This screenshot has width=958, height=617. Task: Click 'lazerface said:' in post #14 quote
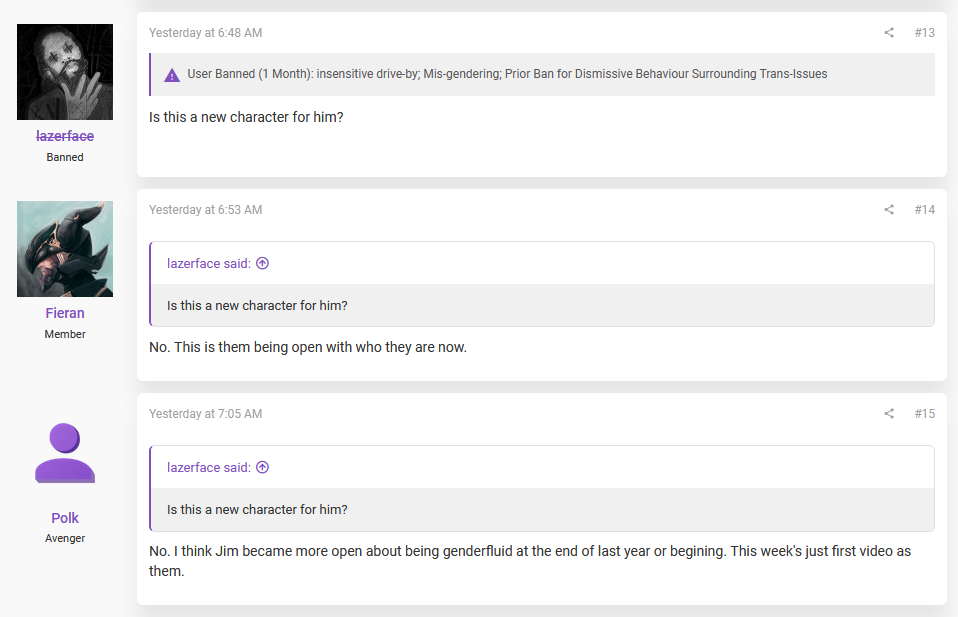point(209,263)
